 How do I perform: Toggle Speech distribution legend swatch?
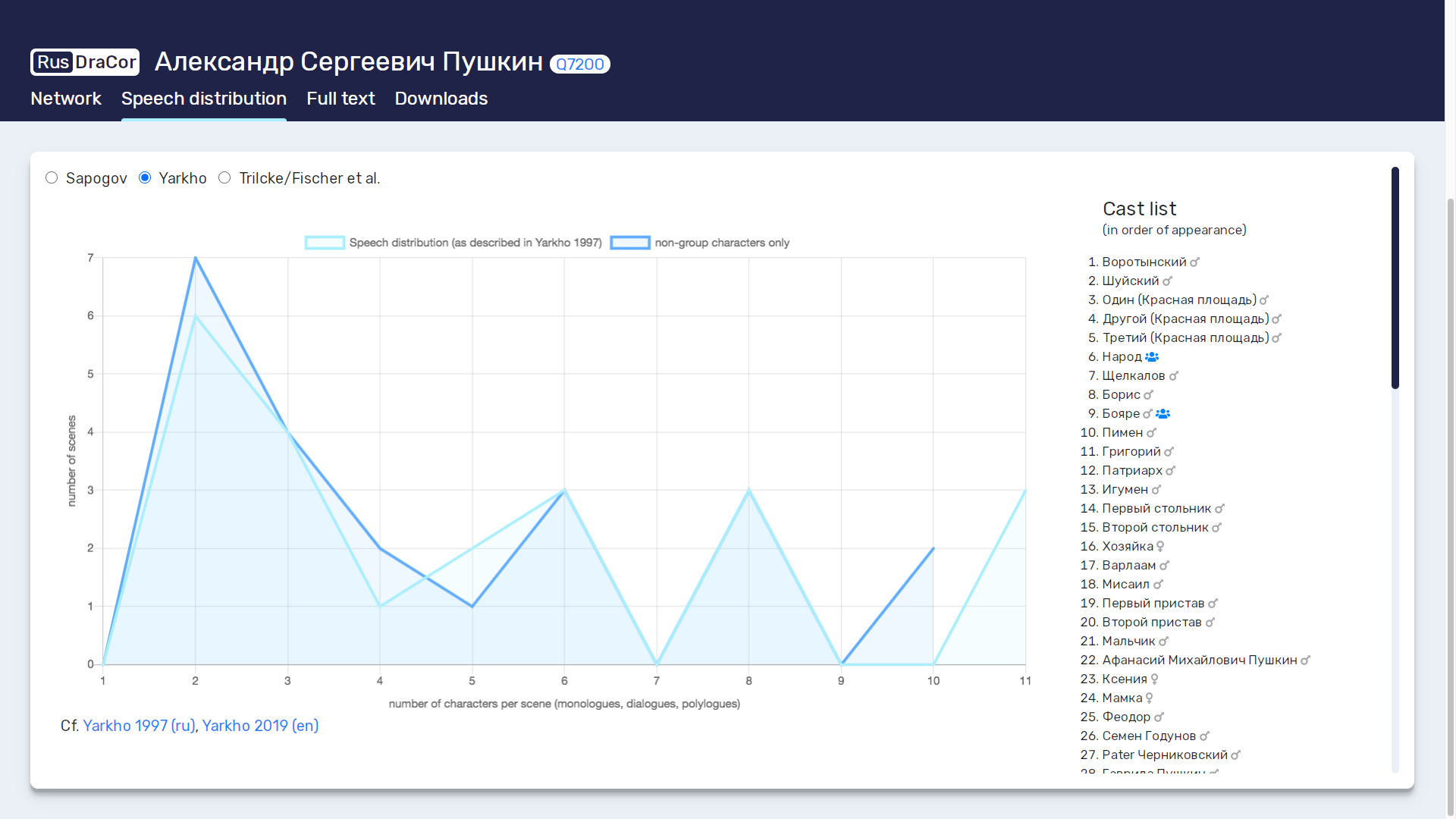pyautogui.click(x=325, y=243)
